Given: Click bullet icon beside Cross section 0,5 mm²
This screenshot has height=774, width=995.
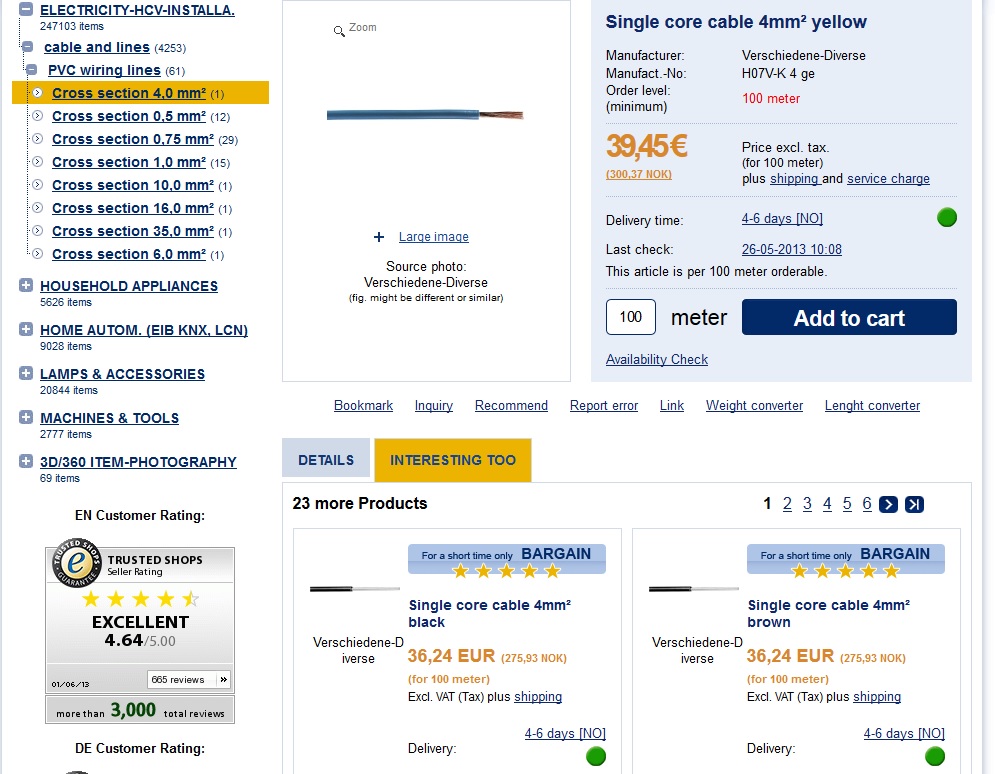Looking at the screenshot, I should (x=37, y=116).
